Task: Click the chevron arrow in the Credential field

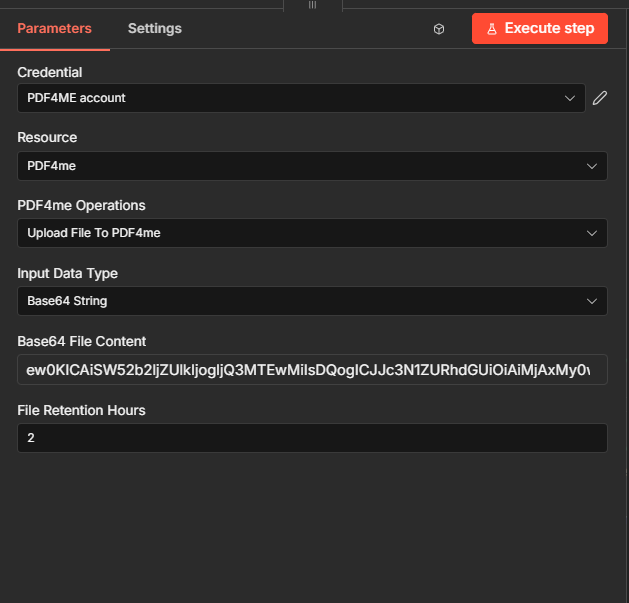Action: 571,98
